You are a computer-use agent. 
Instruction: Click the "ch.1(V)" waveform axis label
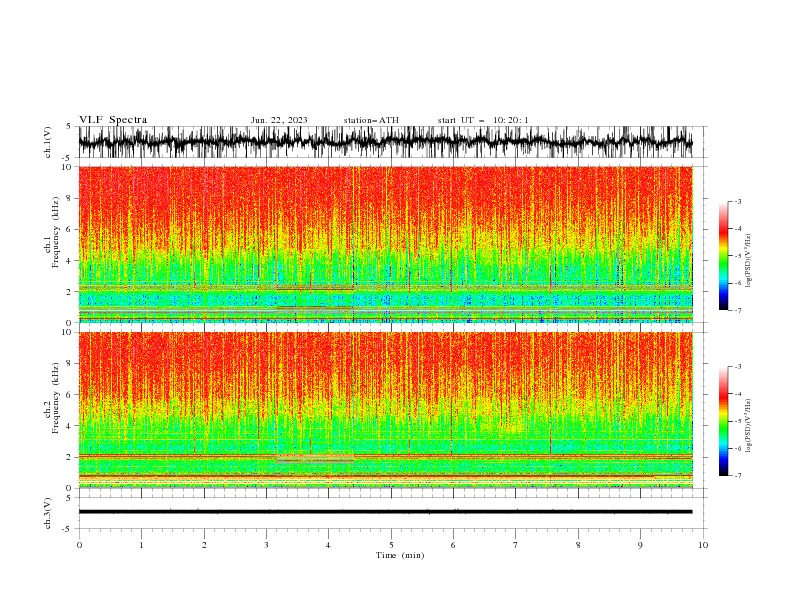tap(48, 142)
